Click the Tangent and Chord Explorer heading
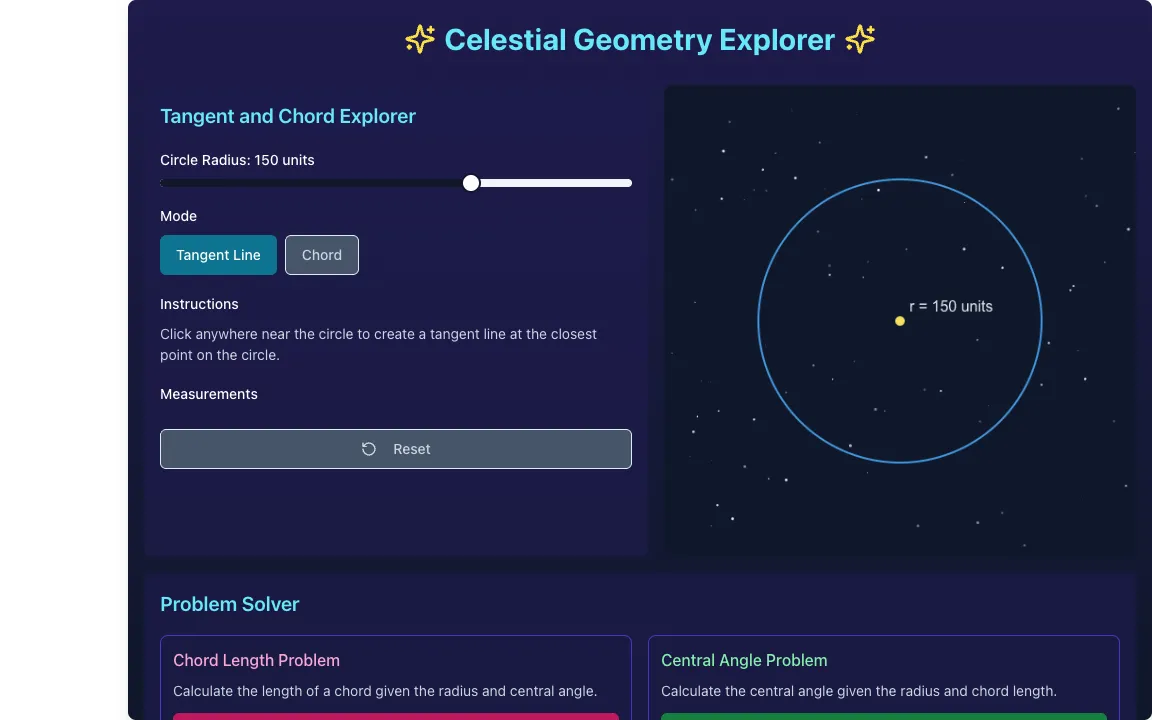 (x=288, y=116)
